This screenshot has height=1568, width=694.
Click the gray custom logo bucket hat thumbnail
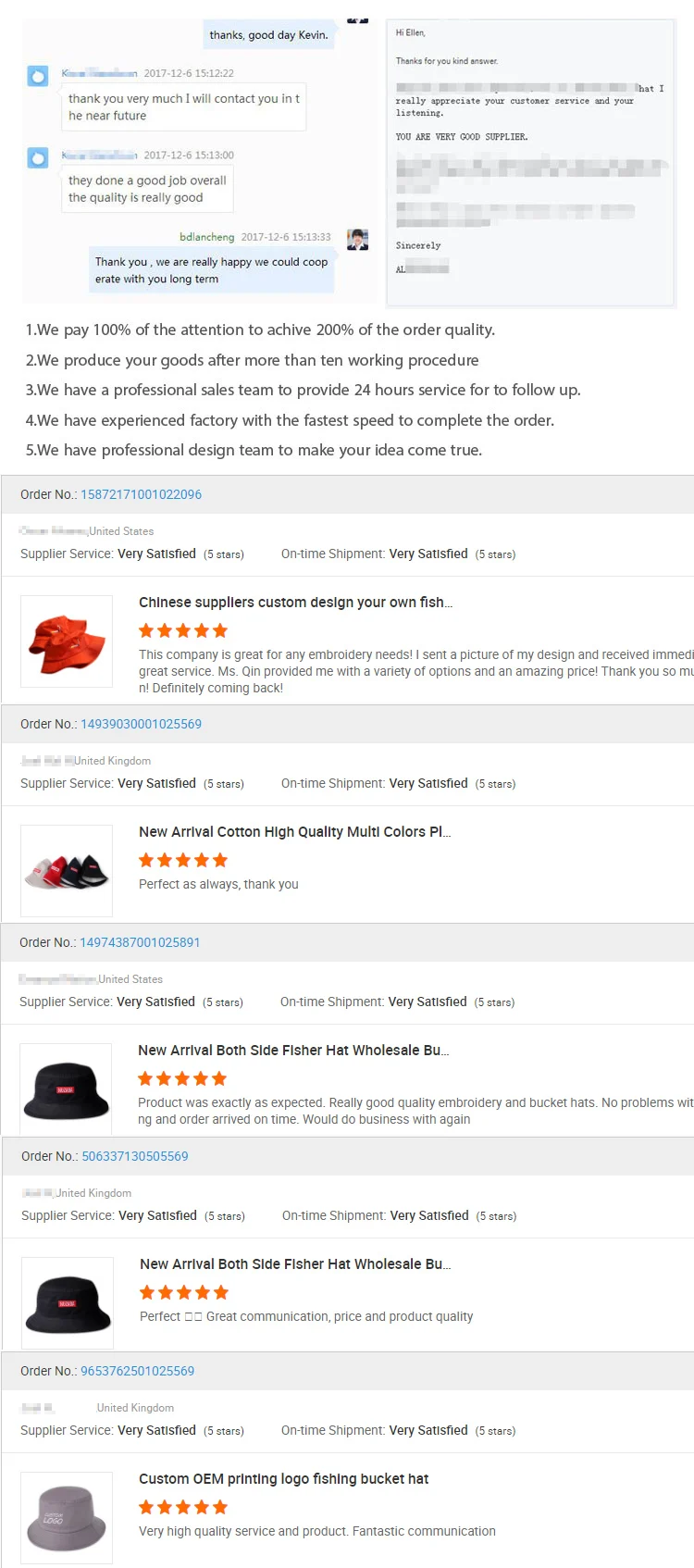(67, 1518)
